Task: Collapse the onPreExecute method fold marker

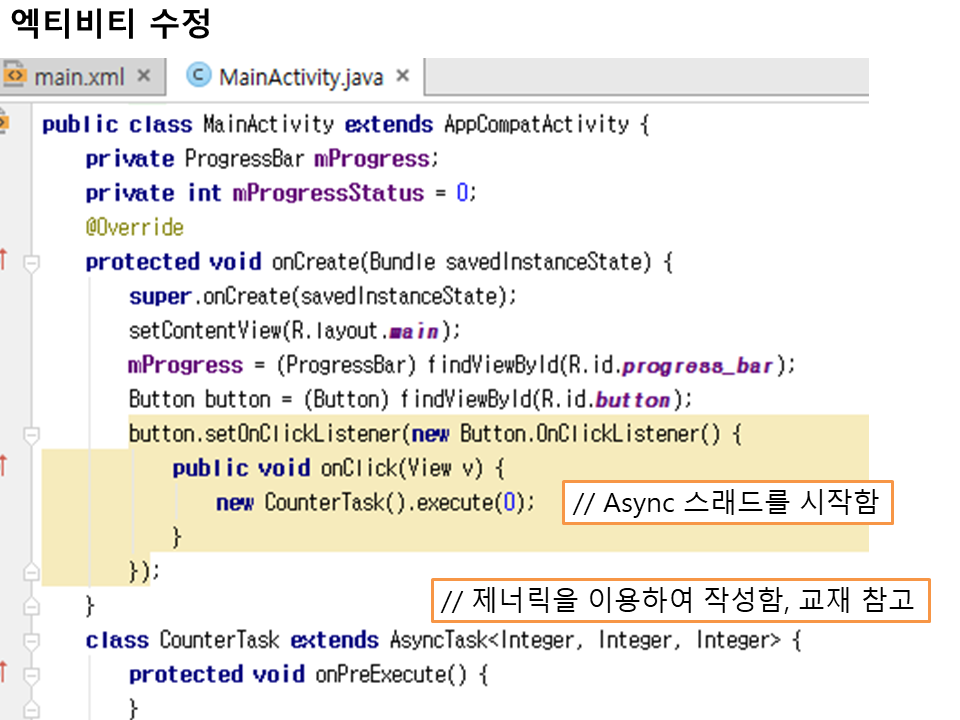Action: tap(32, 676)
